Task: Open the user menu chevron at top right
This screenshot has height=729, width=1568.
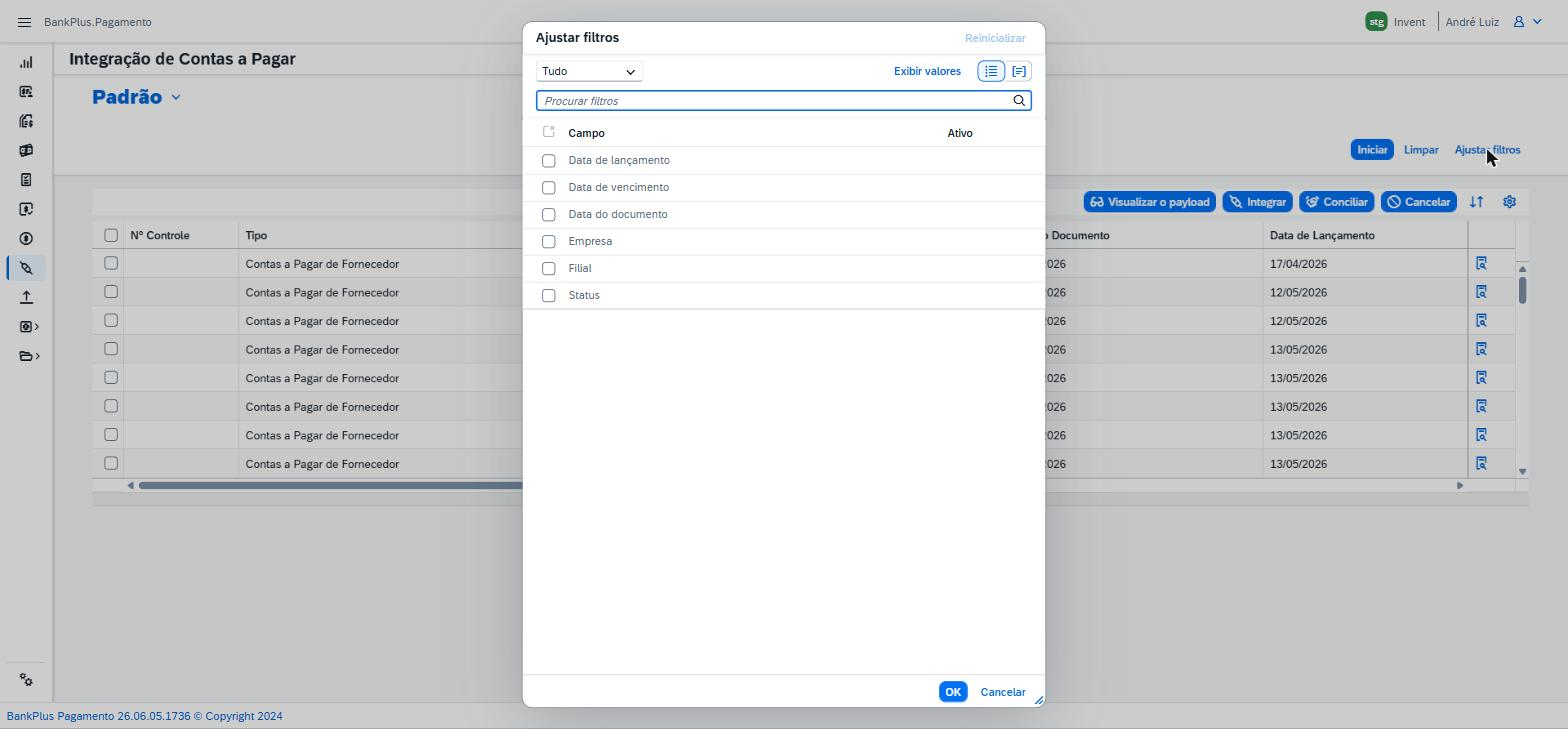Action: (1537, 22)
